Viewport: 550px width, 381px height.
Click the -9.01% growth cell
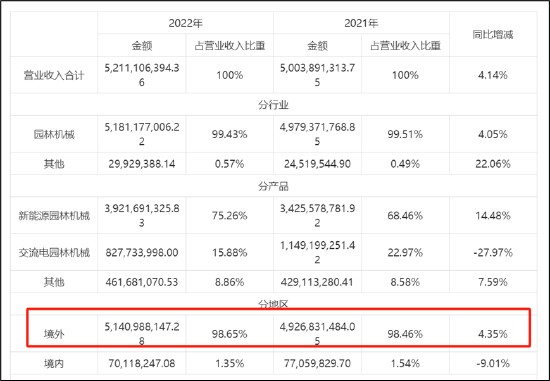pyautogui.click(x=493, y=363)
